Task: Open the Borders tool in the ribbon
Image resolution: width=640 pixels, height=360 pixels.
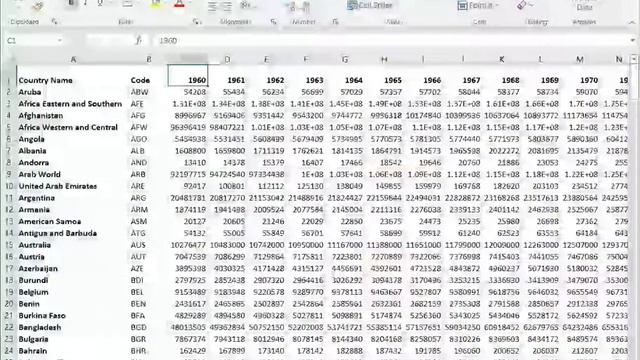Action: click(x=127, y=4)
